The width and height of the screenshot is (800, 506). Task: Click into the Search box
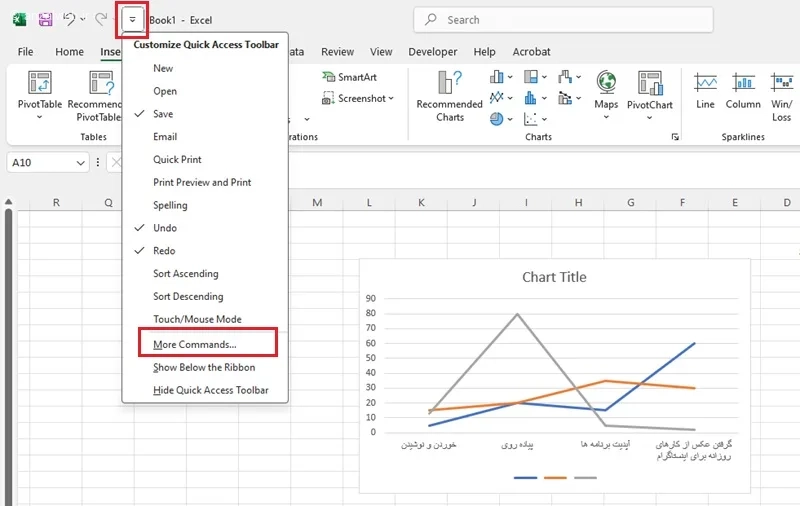(x=563, y=20)
